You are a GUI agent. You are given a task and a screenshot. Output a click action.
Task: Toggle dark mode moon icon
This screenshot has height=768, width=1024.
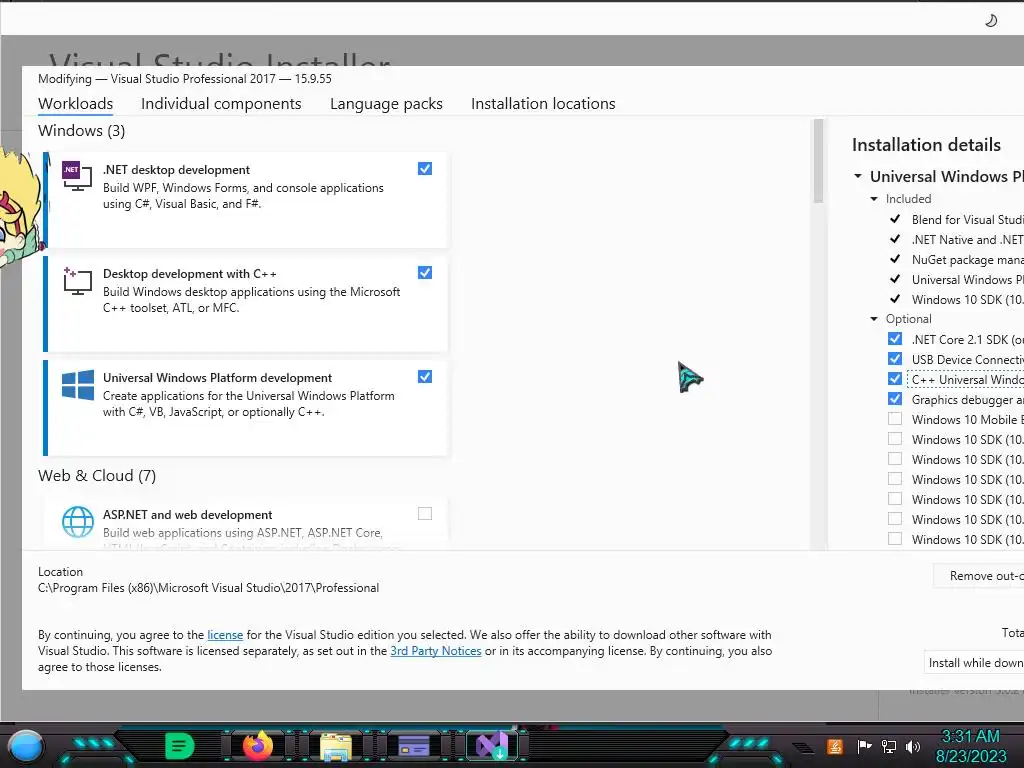991,20
